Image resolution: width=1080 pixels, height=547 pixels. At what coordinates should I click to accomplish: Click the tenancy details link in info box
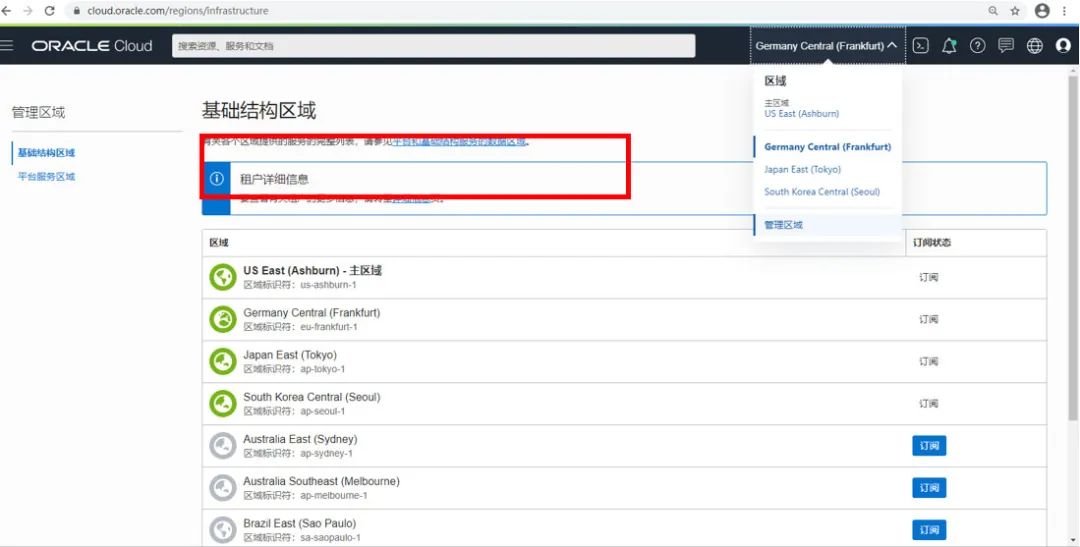(411, 199)
